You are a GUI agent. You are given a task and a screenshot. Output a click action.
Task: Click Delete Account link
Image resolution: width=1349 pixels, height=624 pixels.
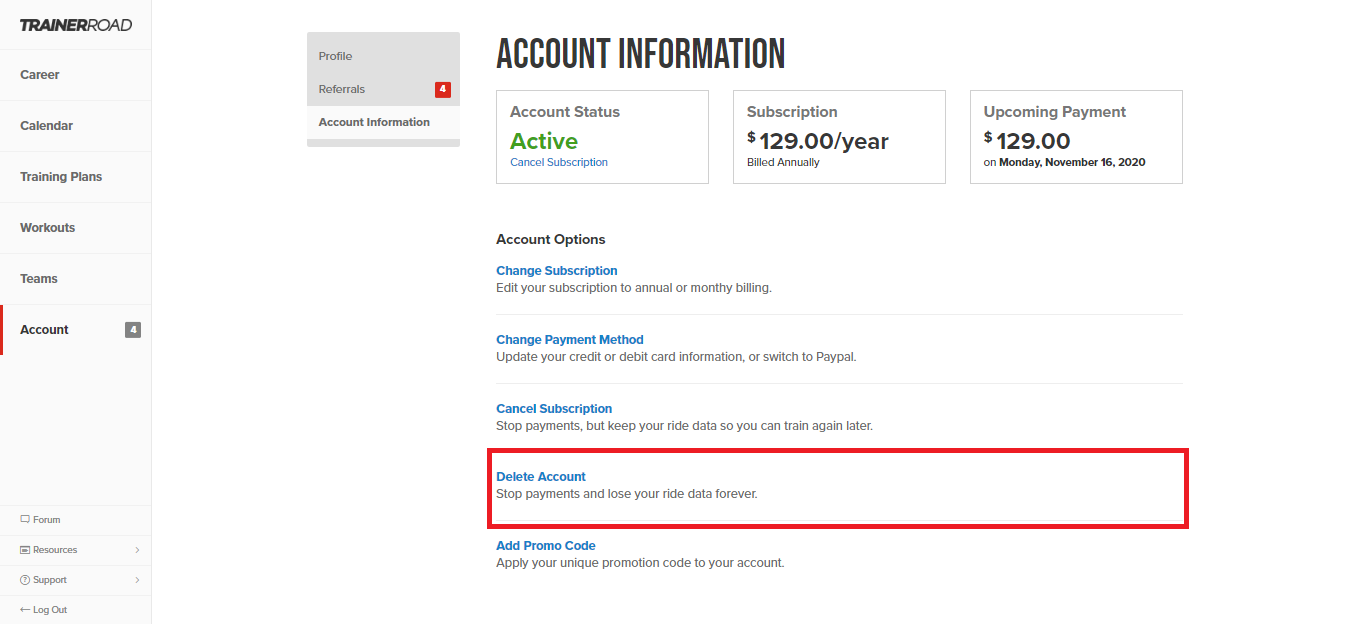click(540, 476)
